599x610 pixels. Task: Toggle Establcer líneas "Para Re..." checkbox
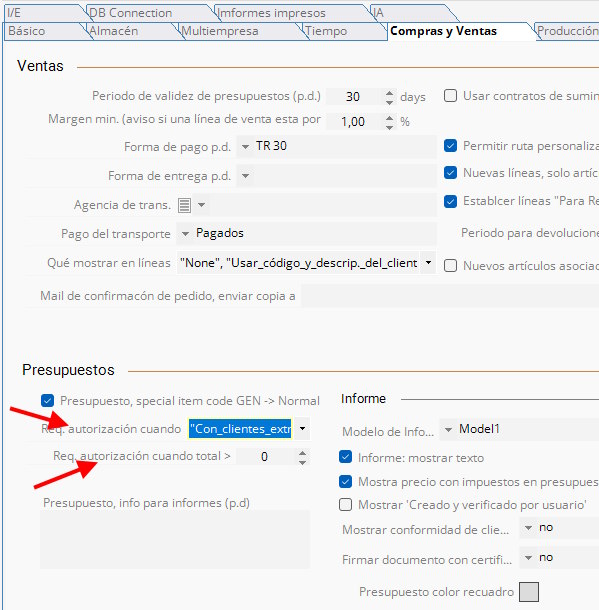450,201
